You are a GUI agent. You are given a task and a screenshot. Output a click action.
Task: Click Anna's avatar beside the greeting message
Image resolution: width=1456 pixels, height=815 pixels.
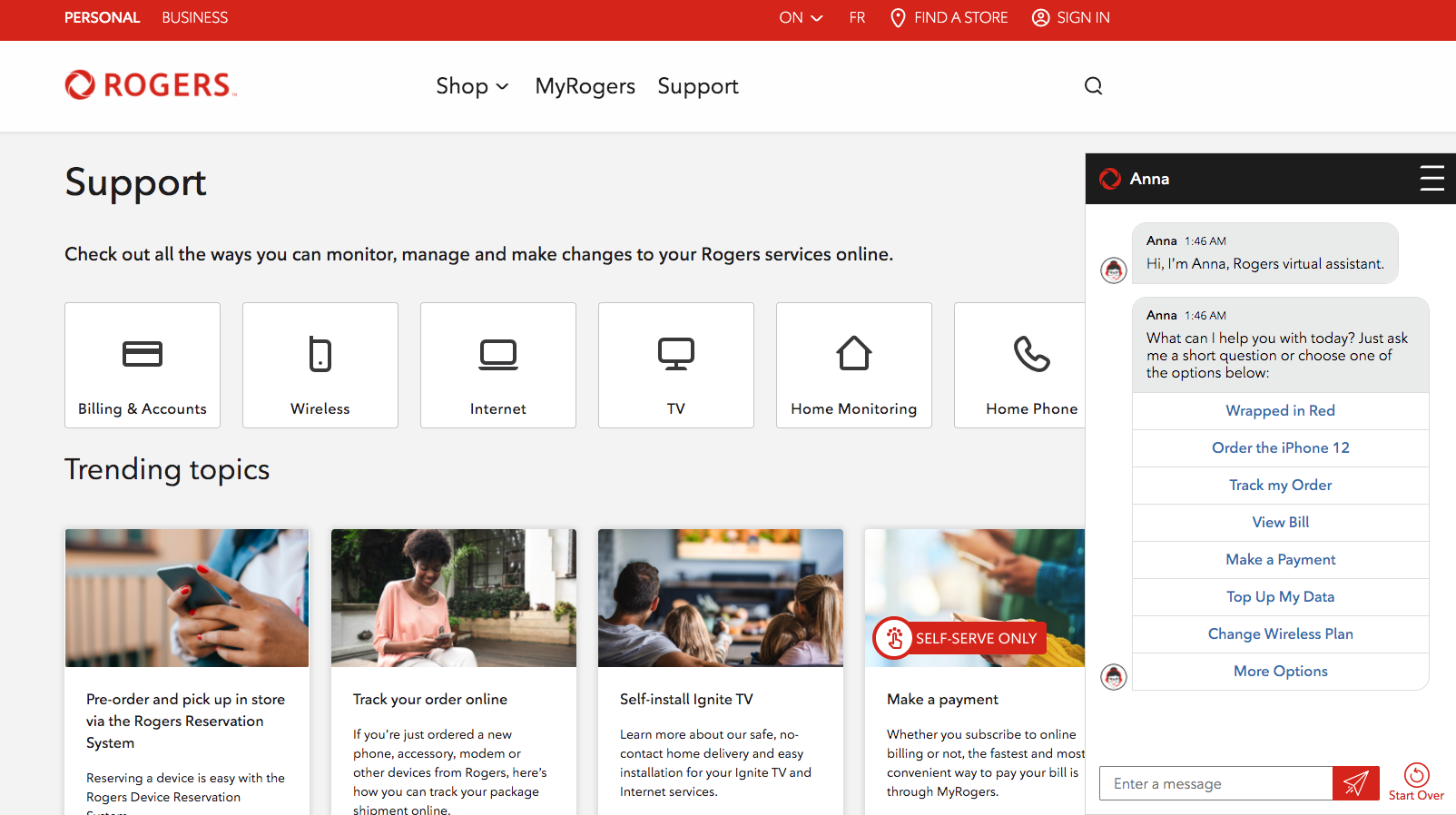coord(1114,270)
